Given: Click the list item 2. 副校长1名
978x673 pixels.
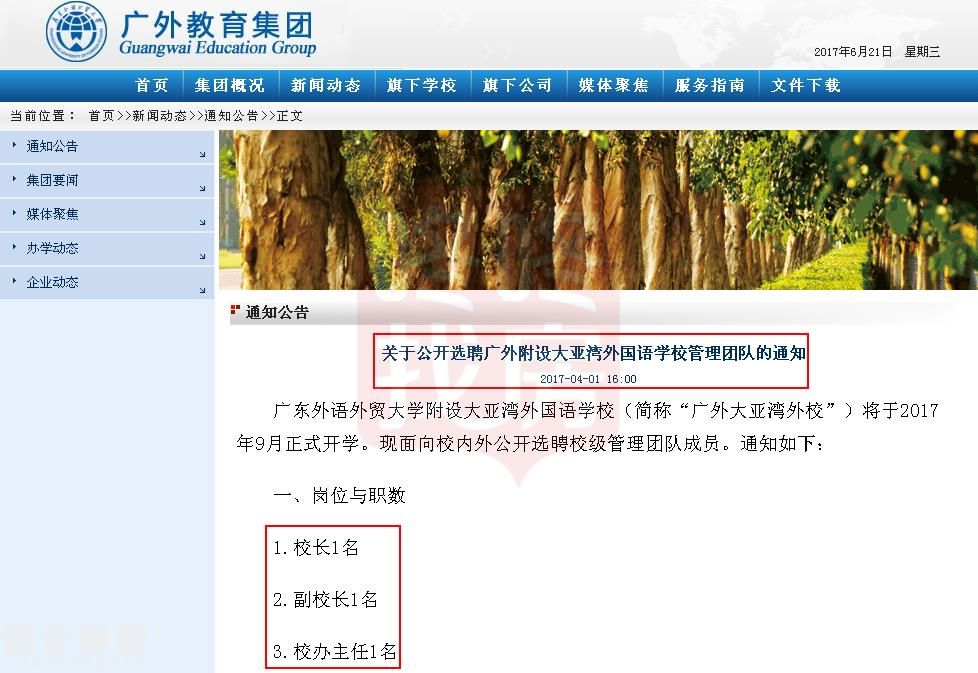Looking at the screenshot, I should [x=325, y=600].
